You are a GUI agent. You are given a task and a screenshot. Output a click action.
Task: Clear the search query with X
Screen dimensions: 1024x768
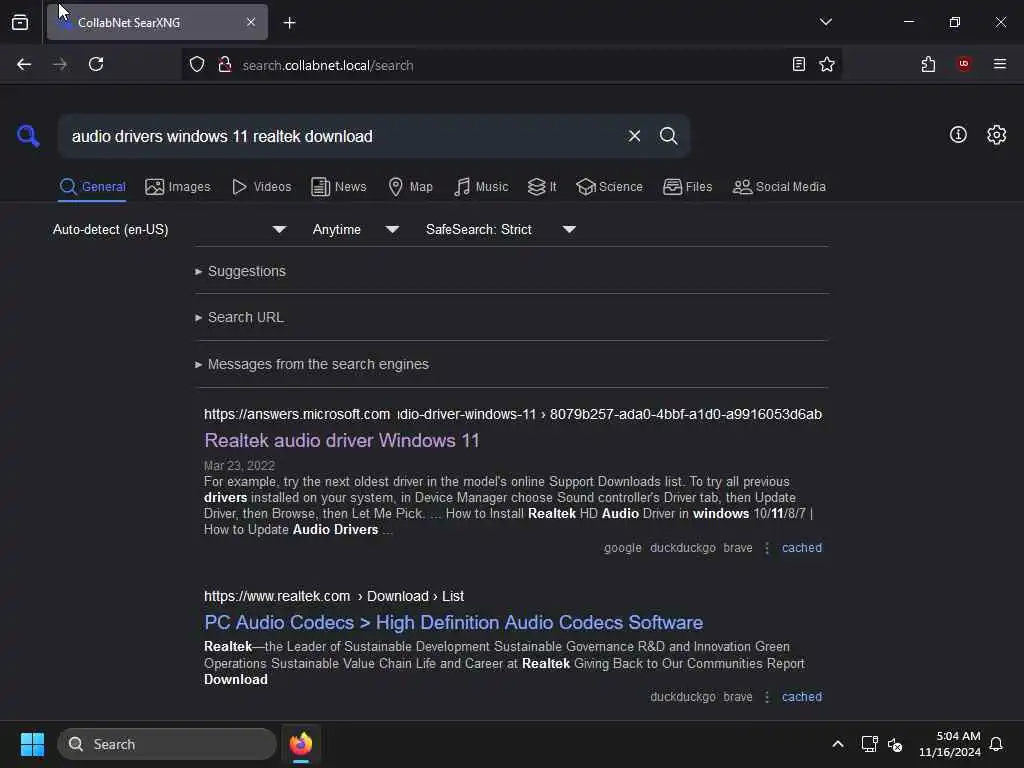(x=634, y=136)
